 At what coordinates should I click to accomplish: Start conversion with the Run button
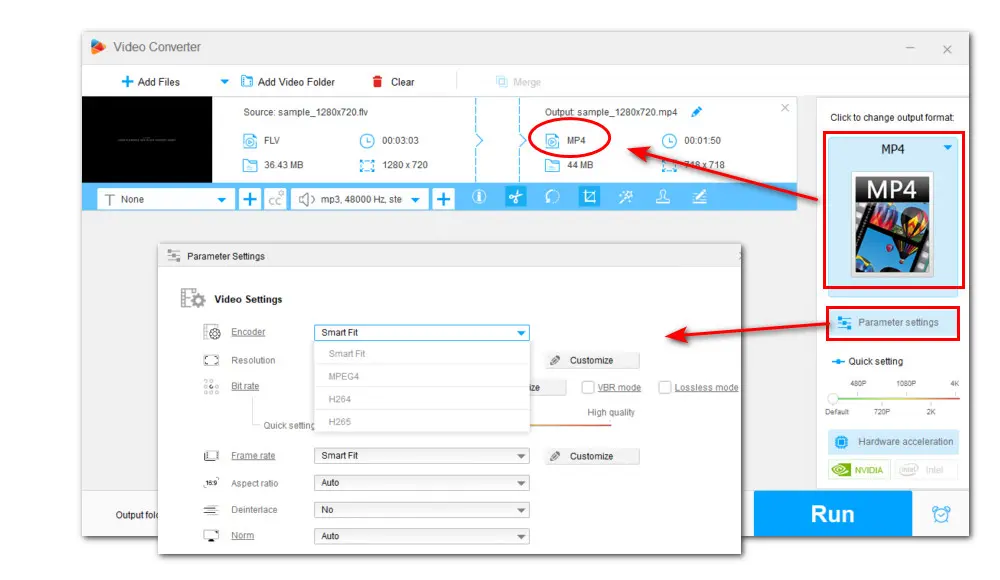coord(832,514)
